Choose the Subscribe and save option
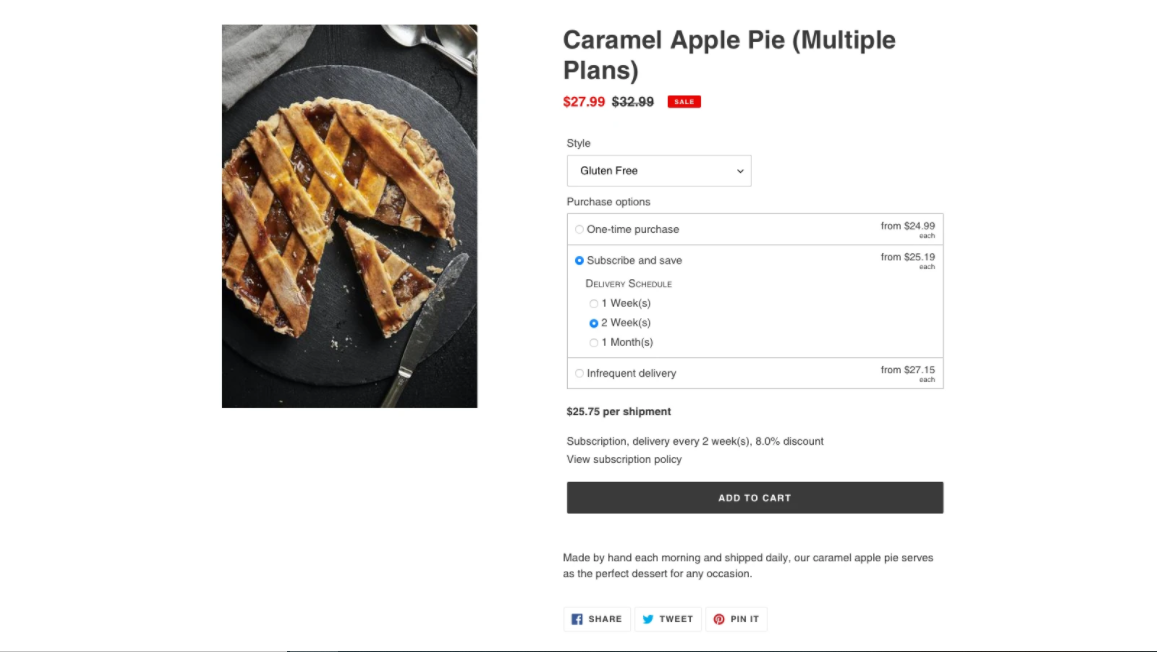This screenshot has height=652, width=1157. (580, 261)
